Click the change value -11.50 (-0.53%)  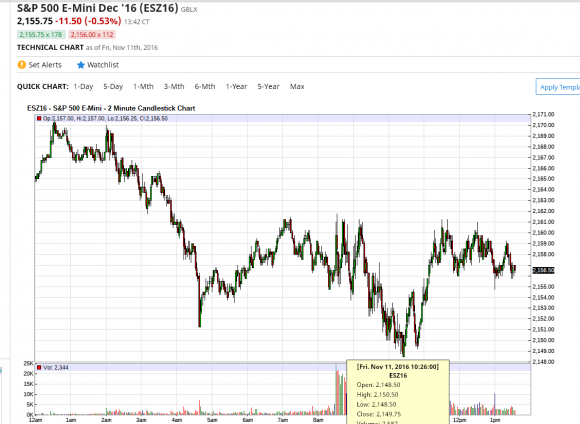[x=88, y=21]
